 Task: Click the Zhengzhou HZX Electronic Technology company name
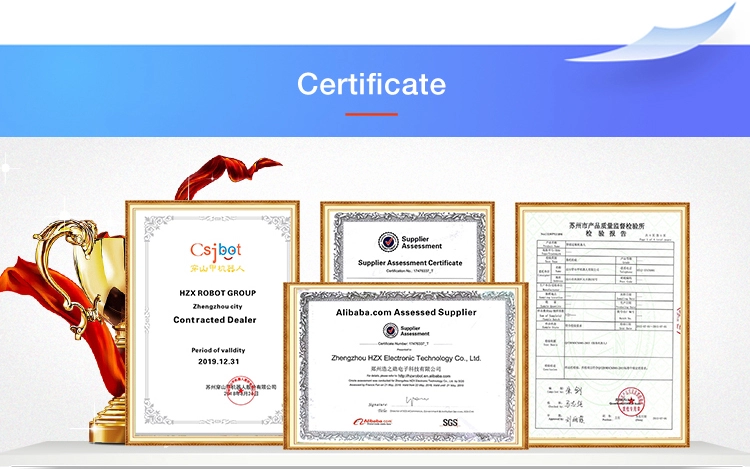(406, 357)
